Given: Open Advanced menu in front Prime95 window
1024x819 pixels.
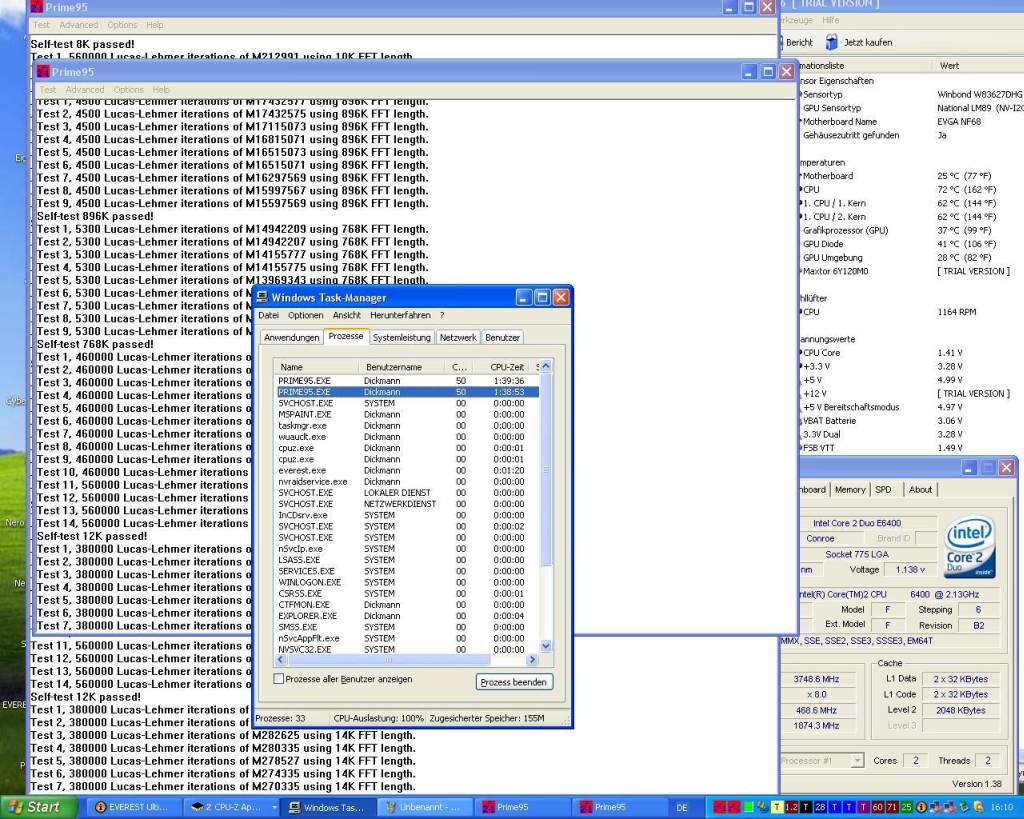Looking at the screenshot, I should (x=84, y=89).
